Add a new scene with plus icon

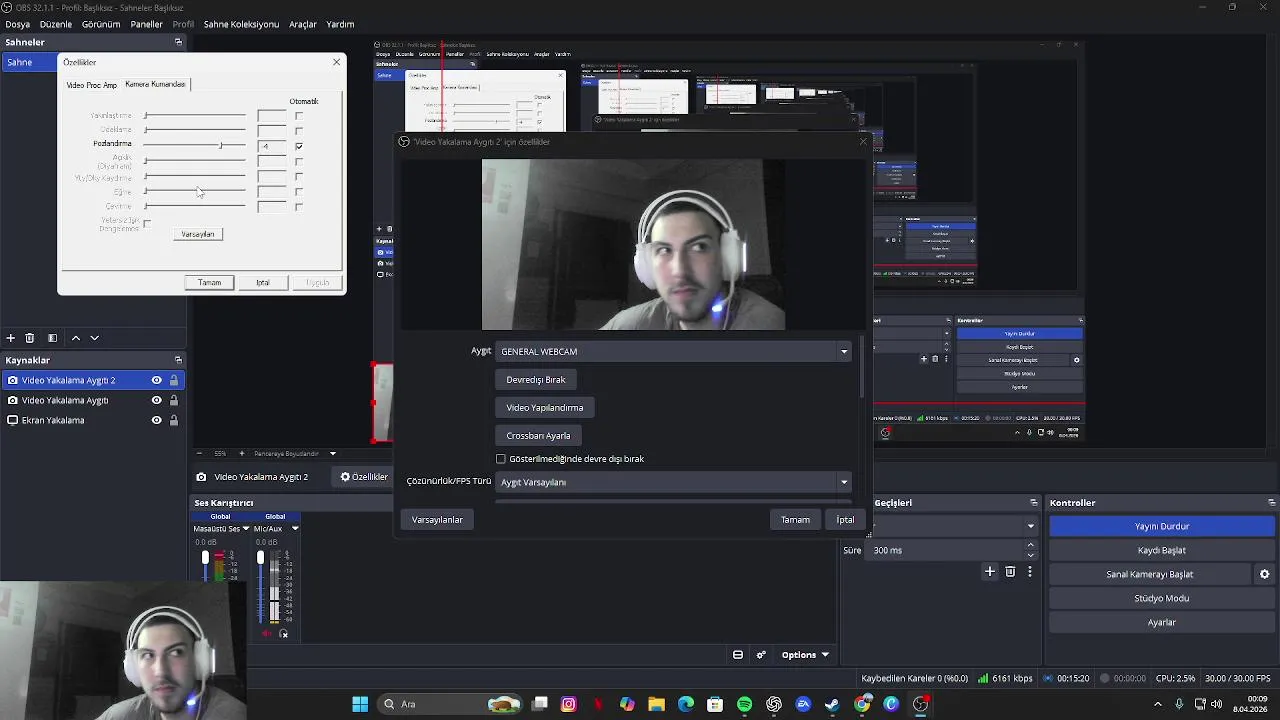click(10, 338)
